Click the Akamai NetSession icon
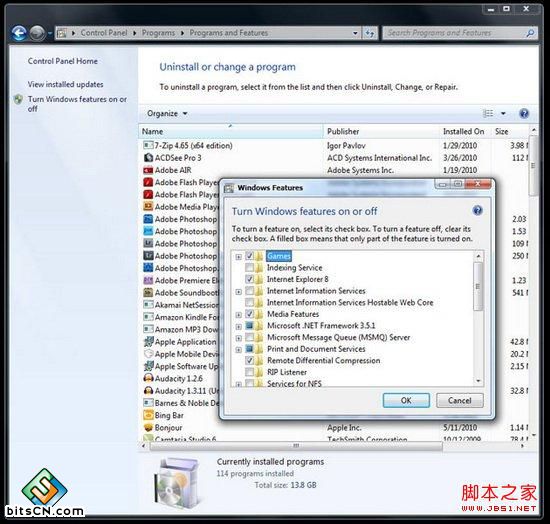Viewport: 550px width, 524px height. point(148,305)
